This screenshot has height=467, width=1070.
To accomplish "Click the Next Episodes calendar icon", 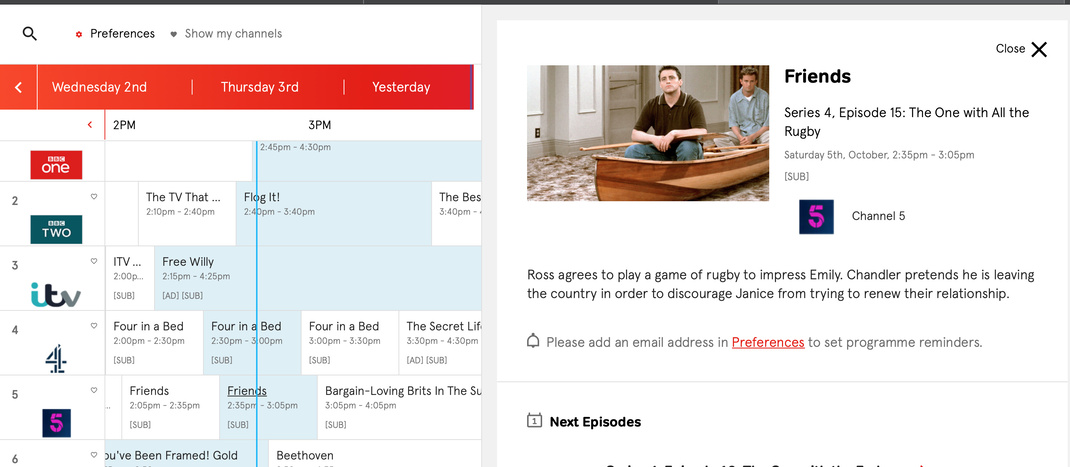I will pyautogui.click(x=534, y=421).
